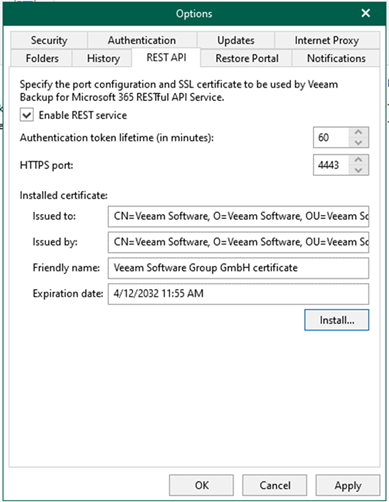Select the Internet Proxy tab
This screenshot has height=502, width=389.
[327, 40]
